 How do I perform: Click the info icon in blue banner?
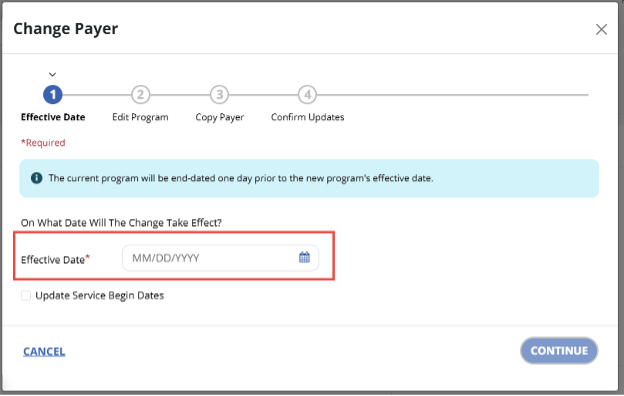click(37, 178)
